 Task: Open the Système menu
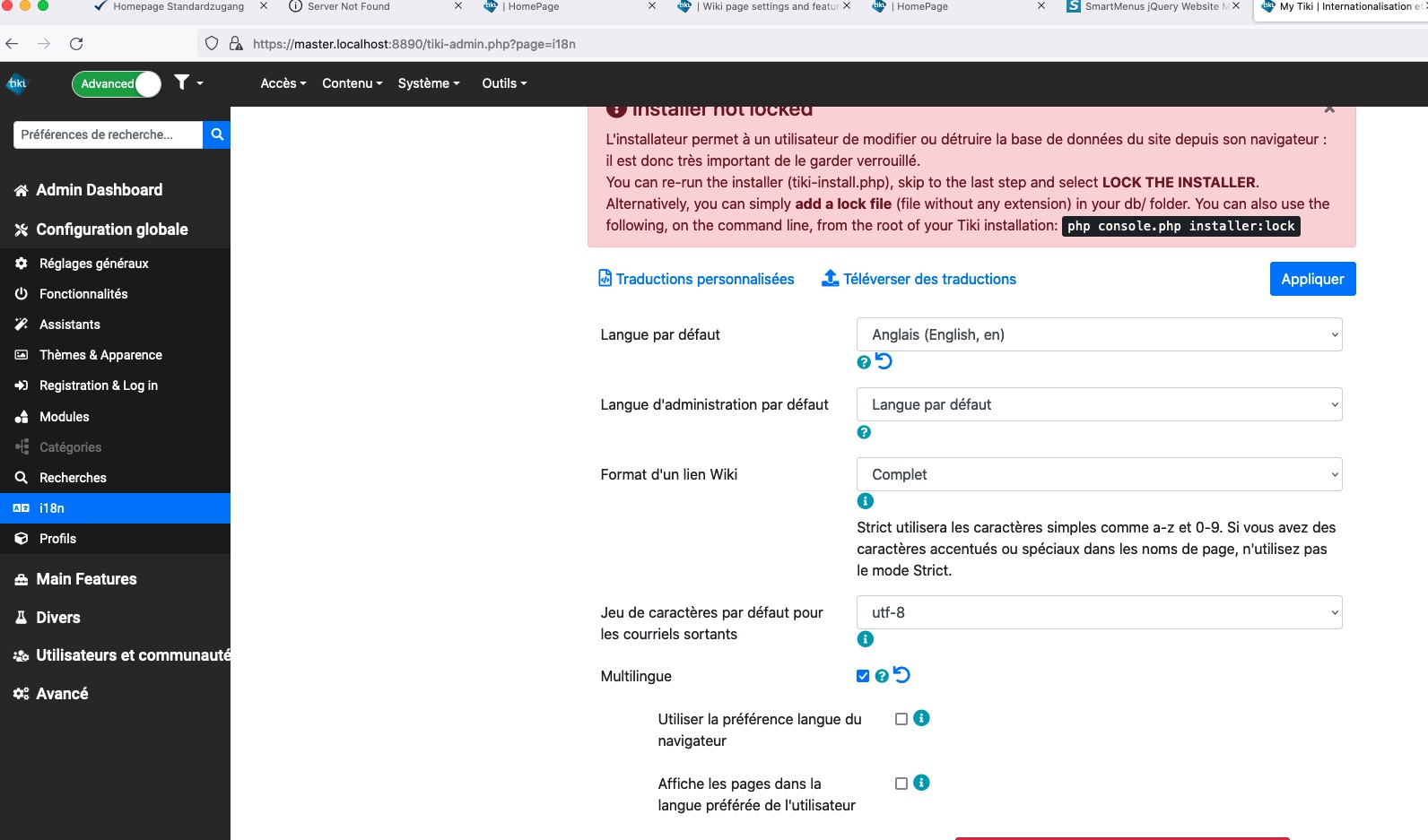429,83
